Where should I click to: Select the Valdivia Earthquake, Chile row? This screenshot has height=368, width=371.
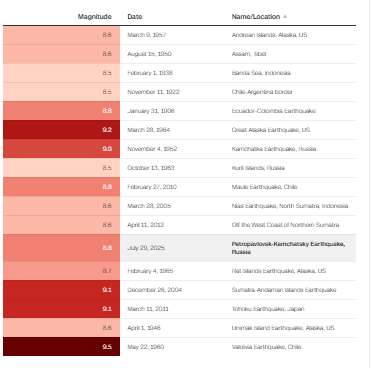[x=179, y=347]
